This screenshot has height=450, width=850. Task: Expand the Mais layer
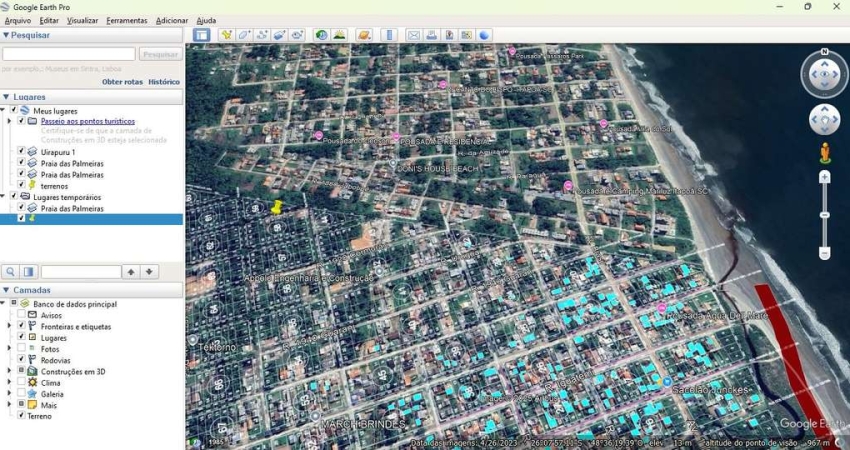[9, 404]
